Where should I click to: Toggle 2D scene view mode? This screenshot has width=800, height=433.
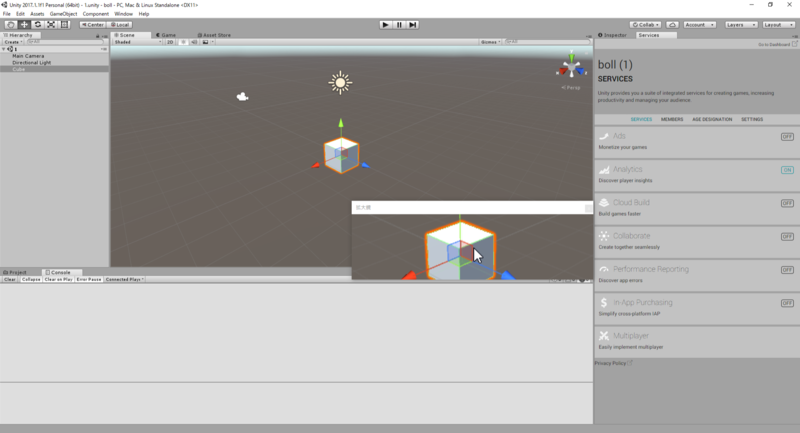[x=170, y=42]
